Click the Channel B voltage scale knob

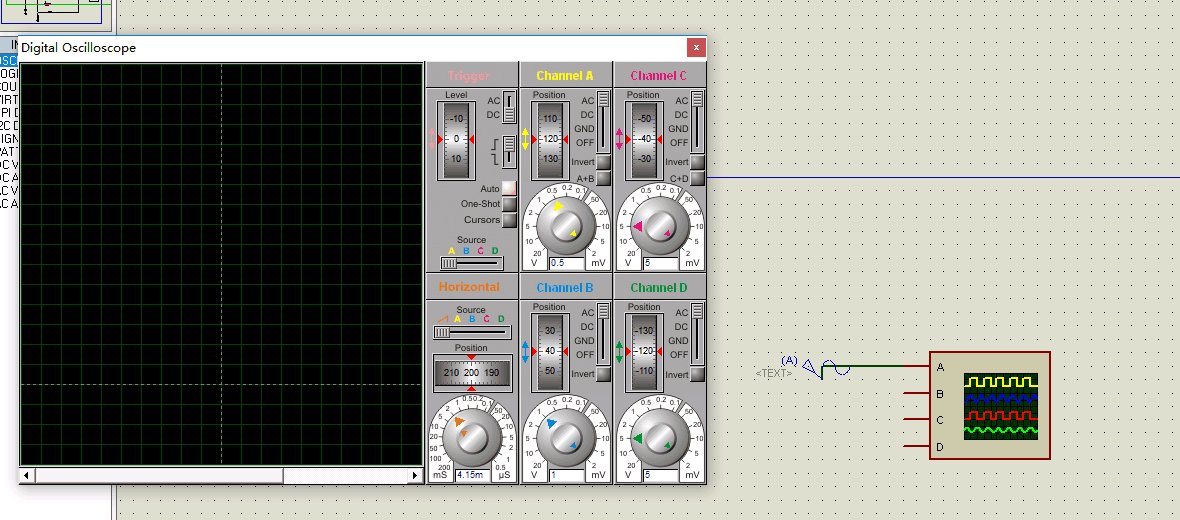[x=566, y=436]
